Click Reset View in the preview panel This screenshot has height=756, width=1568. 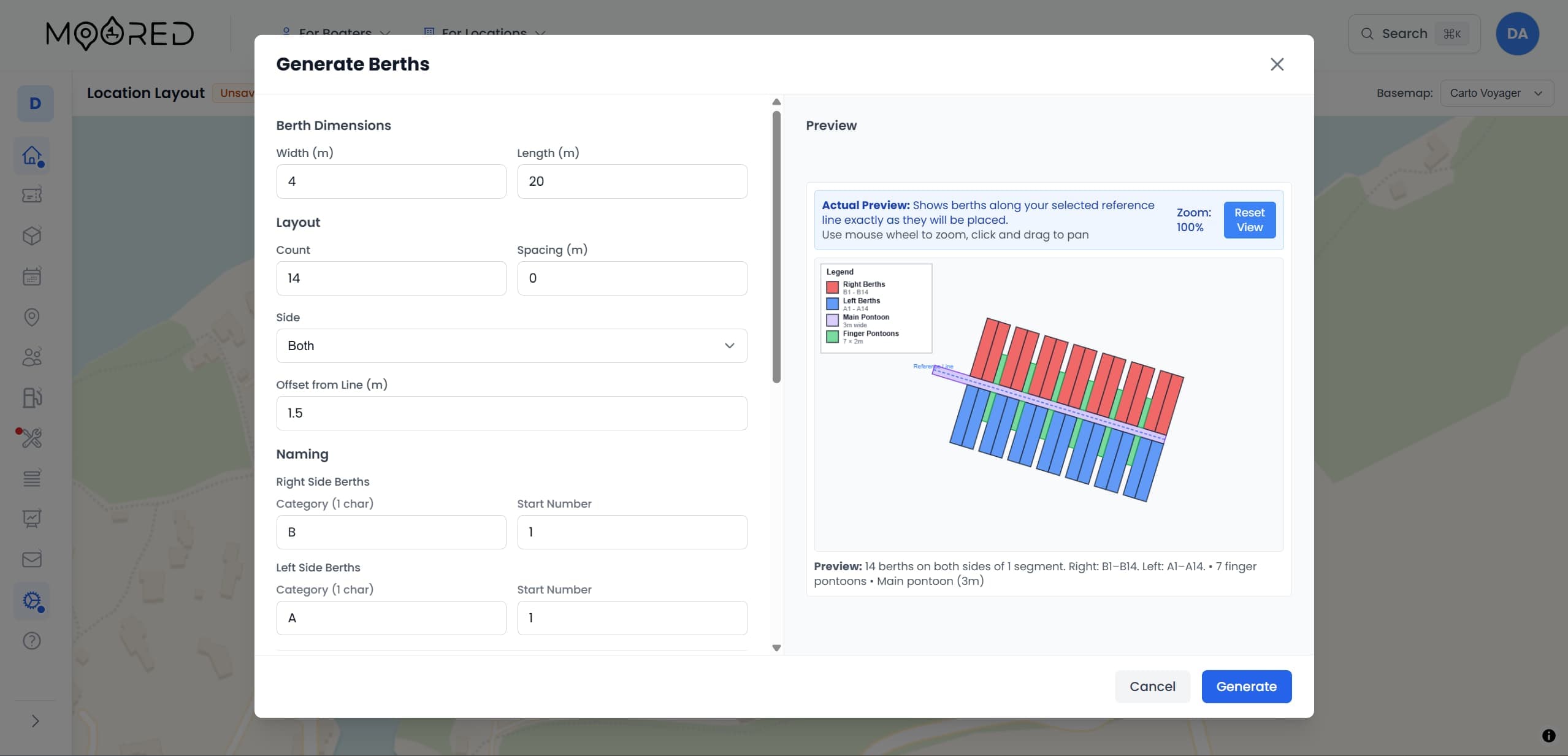[1249, 220]
